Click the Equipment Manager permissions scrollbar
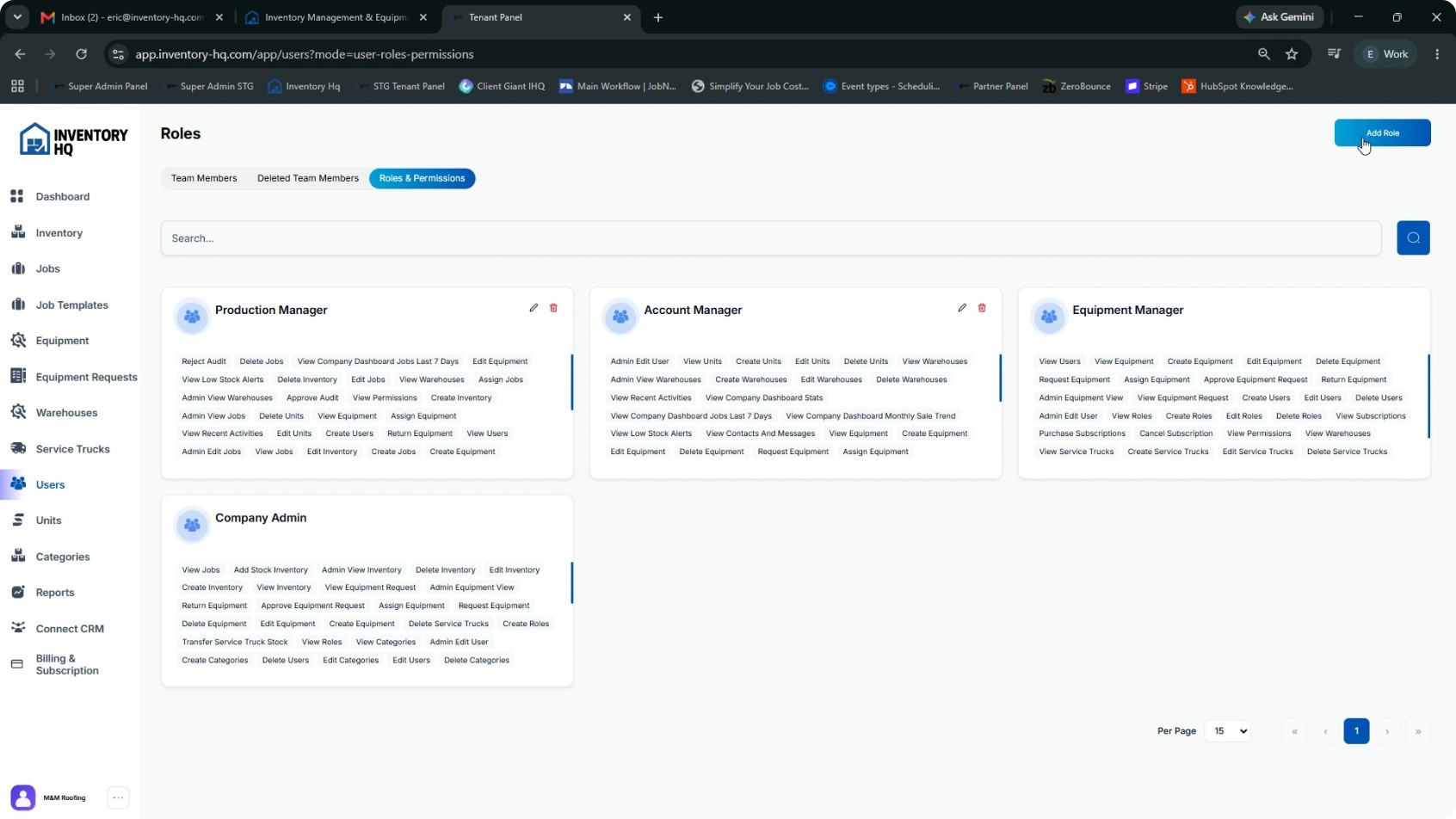1456x819 pixels. tap(1428, 396)
